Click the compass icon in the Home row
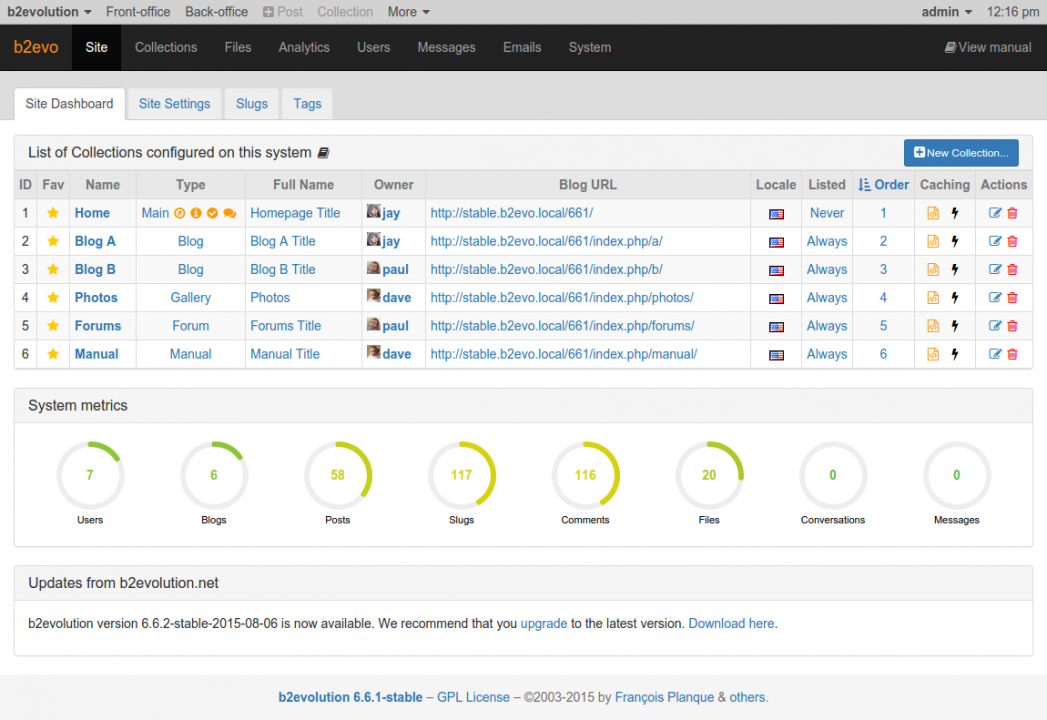This screenshot has height=720, width=1047. tap(180, 213)
